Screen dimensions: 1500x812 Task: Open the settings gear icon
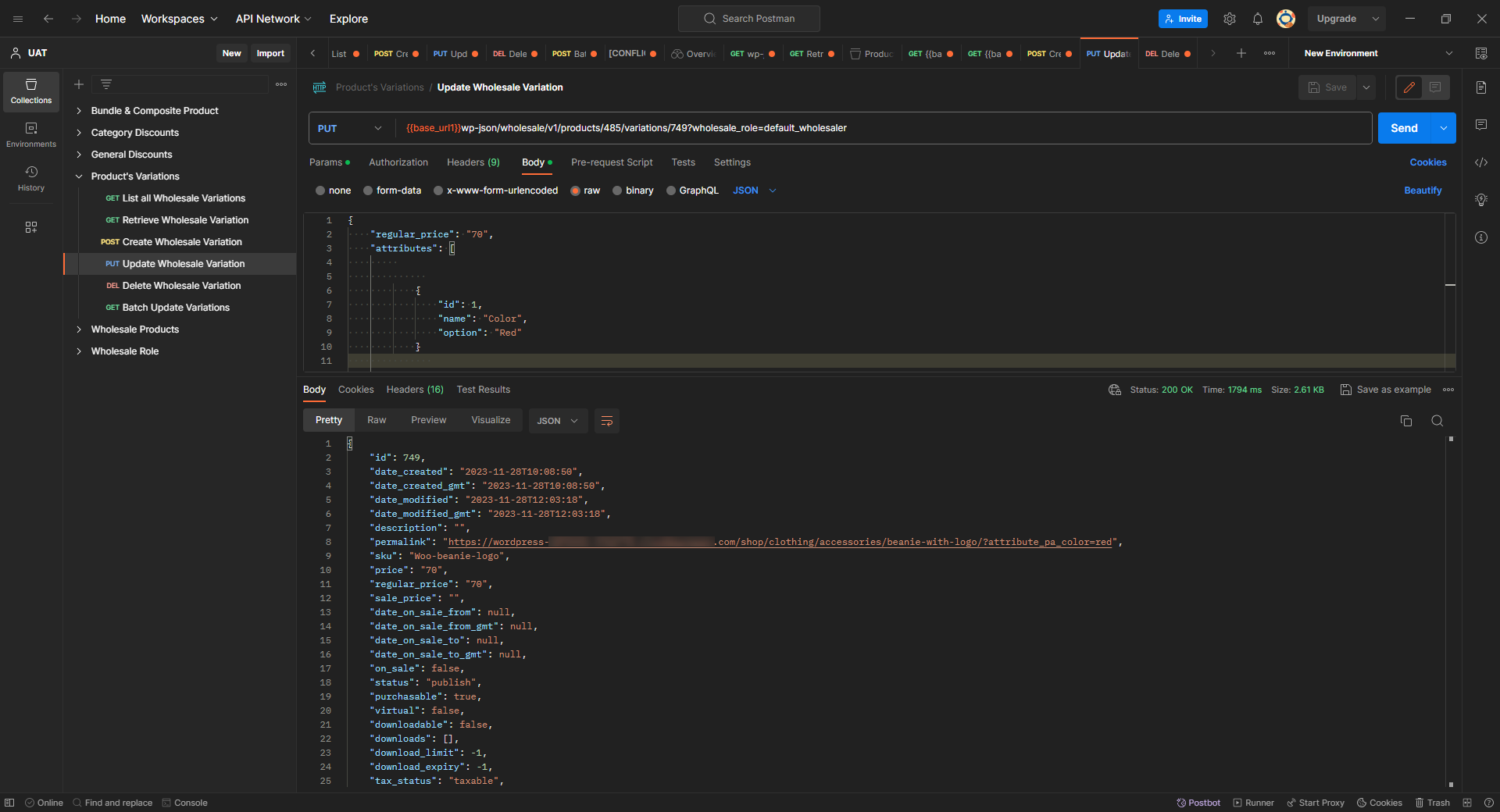1230,19
